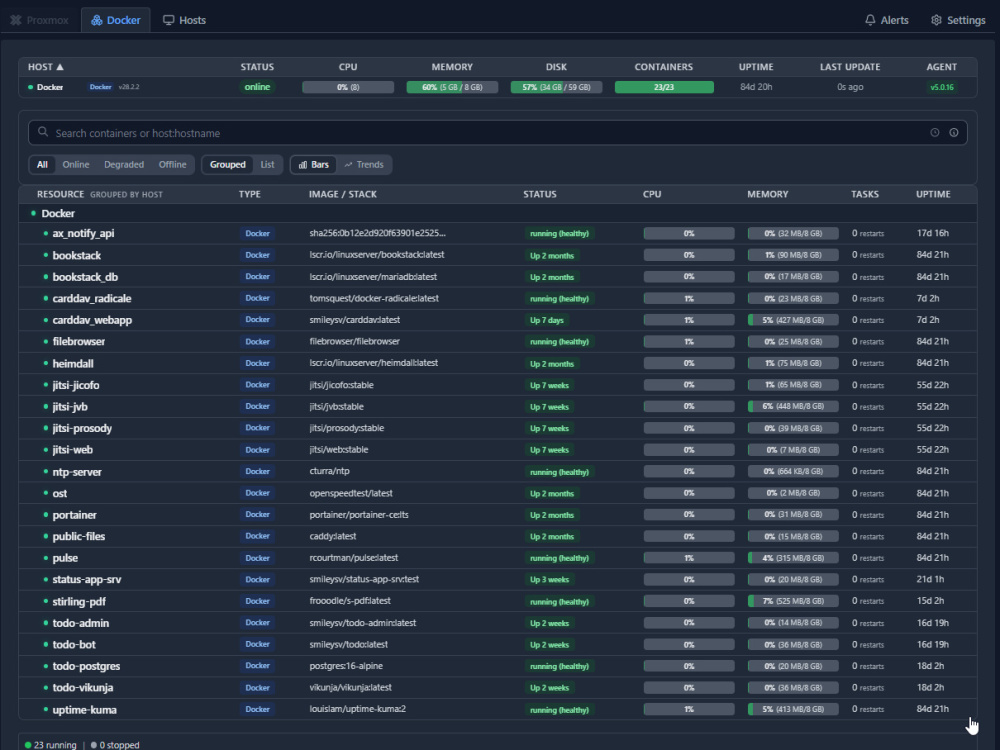1000x750 pixels.
Task: Open the Proxmox tab
Action: pyautogui.click(x=40, y=20)
